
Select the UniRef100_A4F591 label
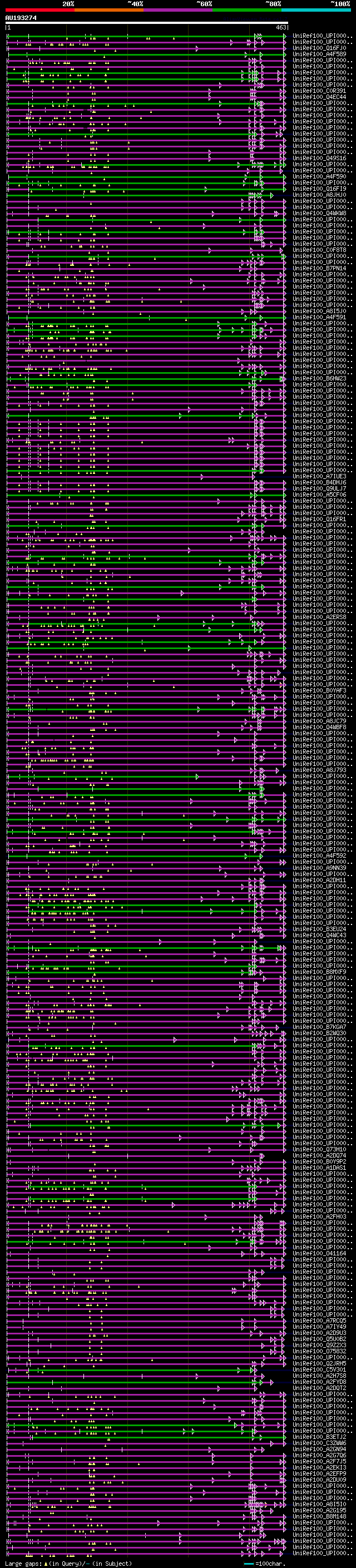click(319, 317)
